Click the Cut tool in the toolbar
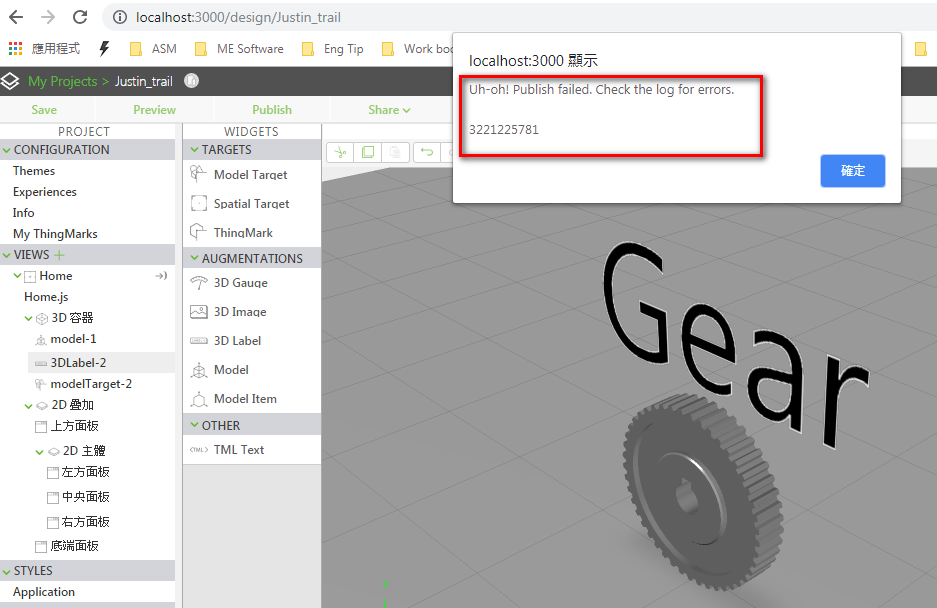Image resolution: width=937 pixels, height=608 pixels. pos(340,151)
